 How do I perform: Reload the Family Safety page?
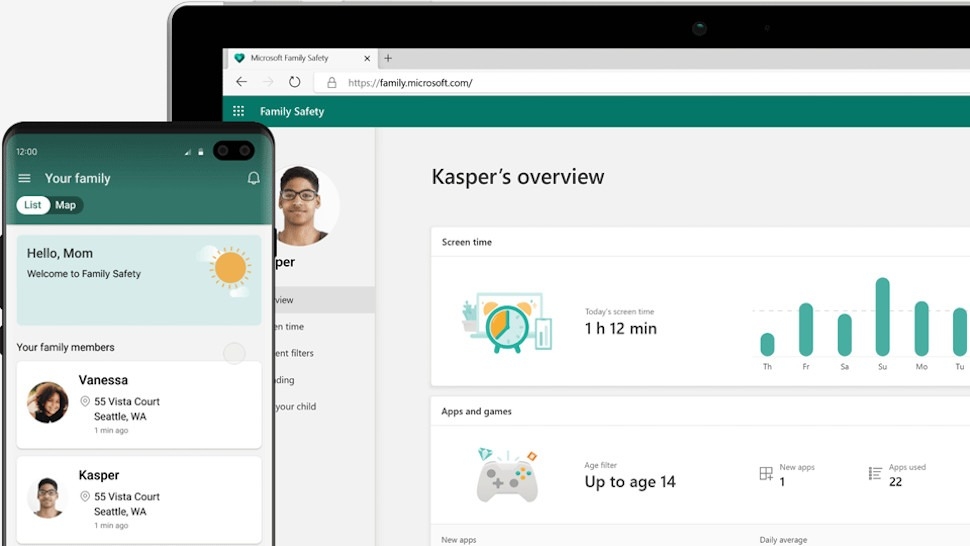coord(294,82)
